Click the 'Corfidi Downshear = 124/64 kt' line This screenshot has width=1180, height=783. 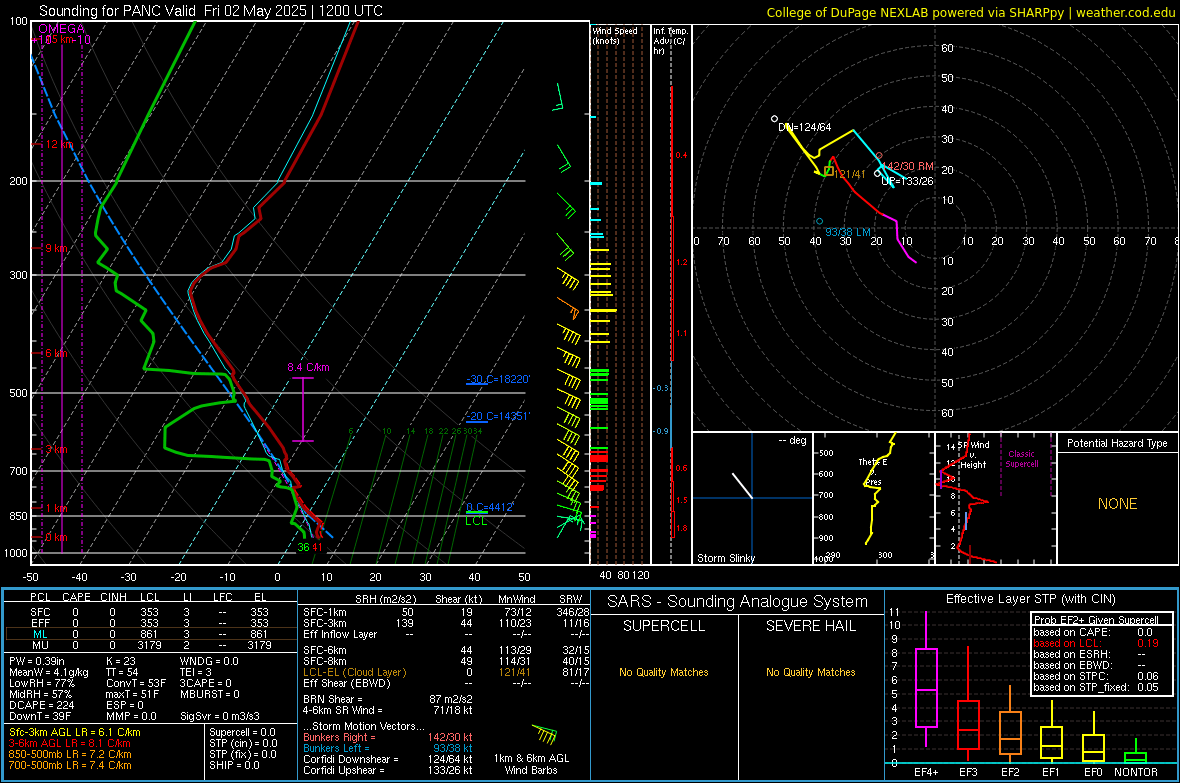coord(388,759)
